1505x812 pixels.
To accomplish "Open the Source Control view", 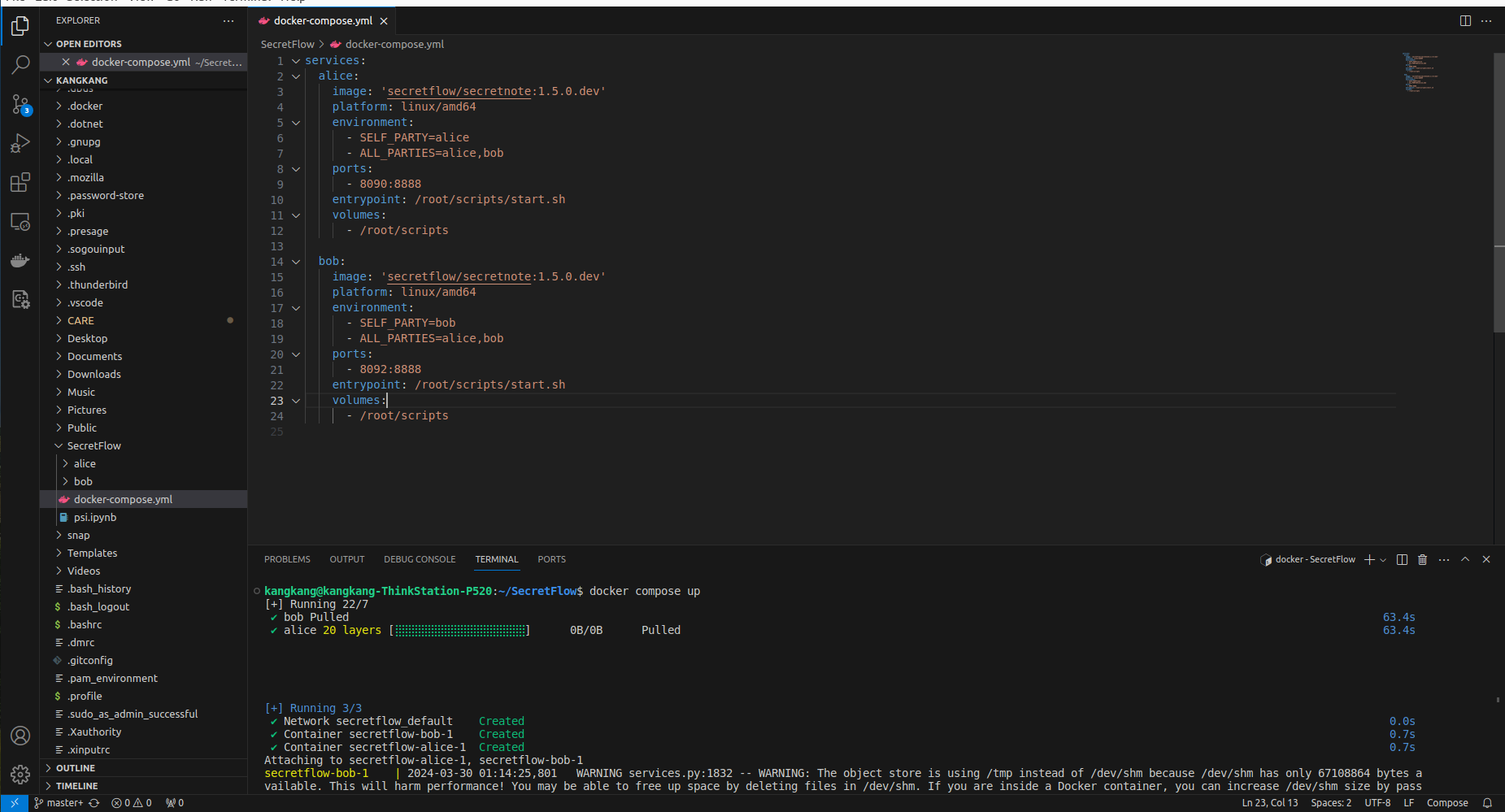I will tap(20, 104).
